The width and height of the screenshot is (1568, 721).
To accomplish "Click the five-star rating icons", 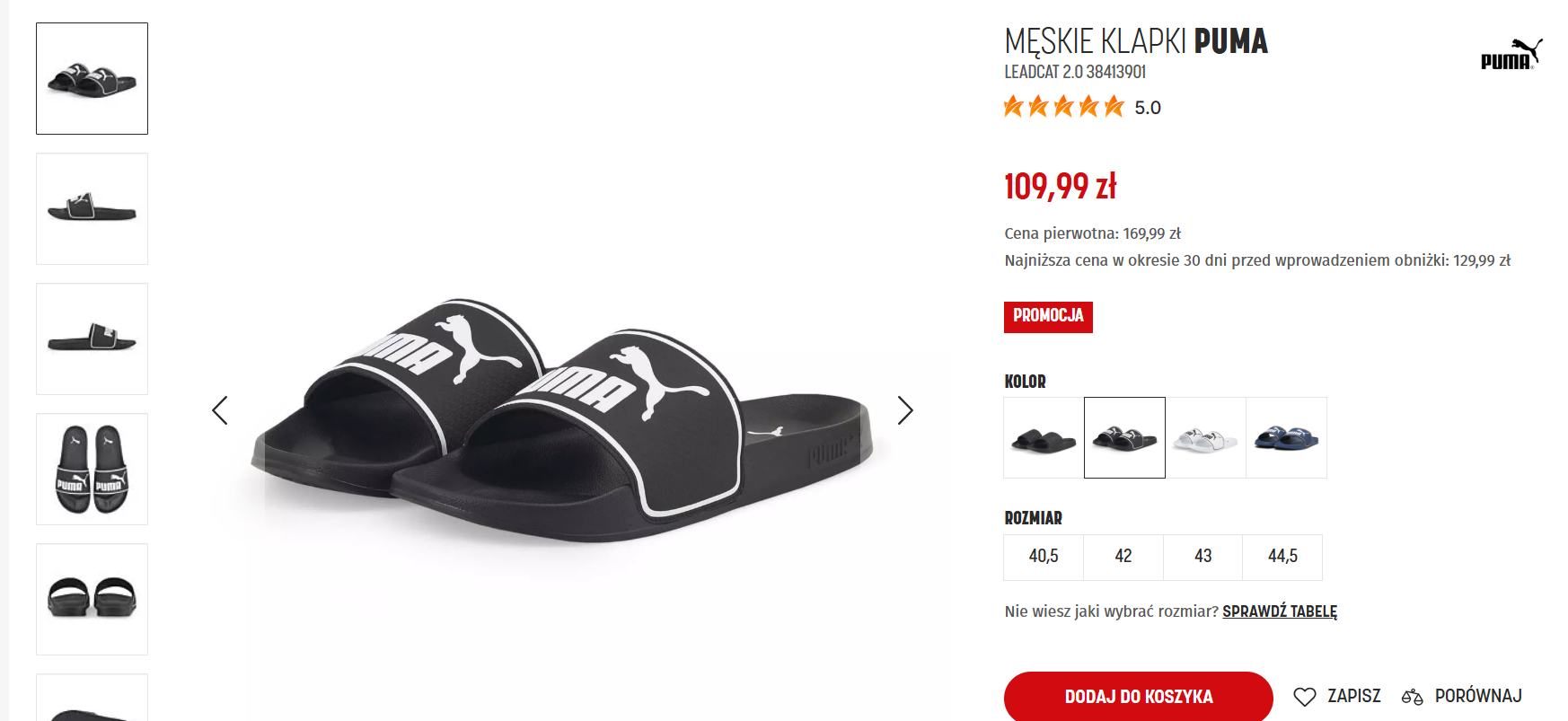I will pos(1063,107).
